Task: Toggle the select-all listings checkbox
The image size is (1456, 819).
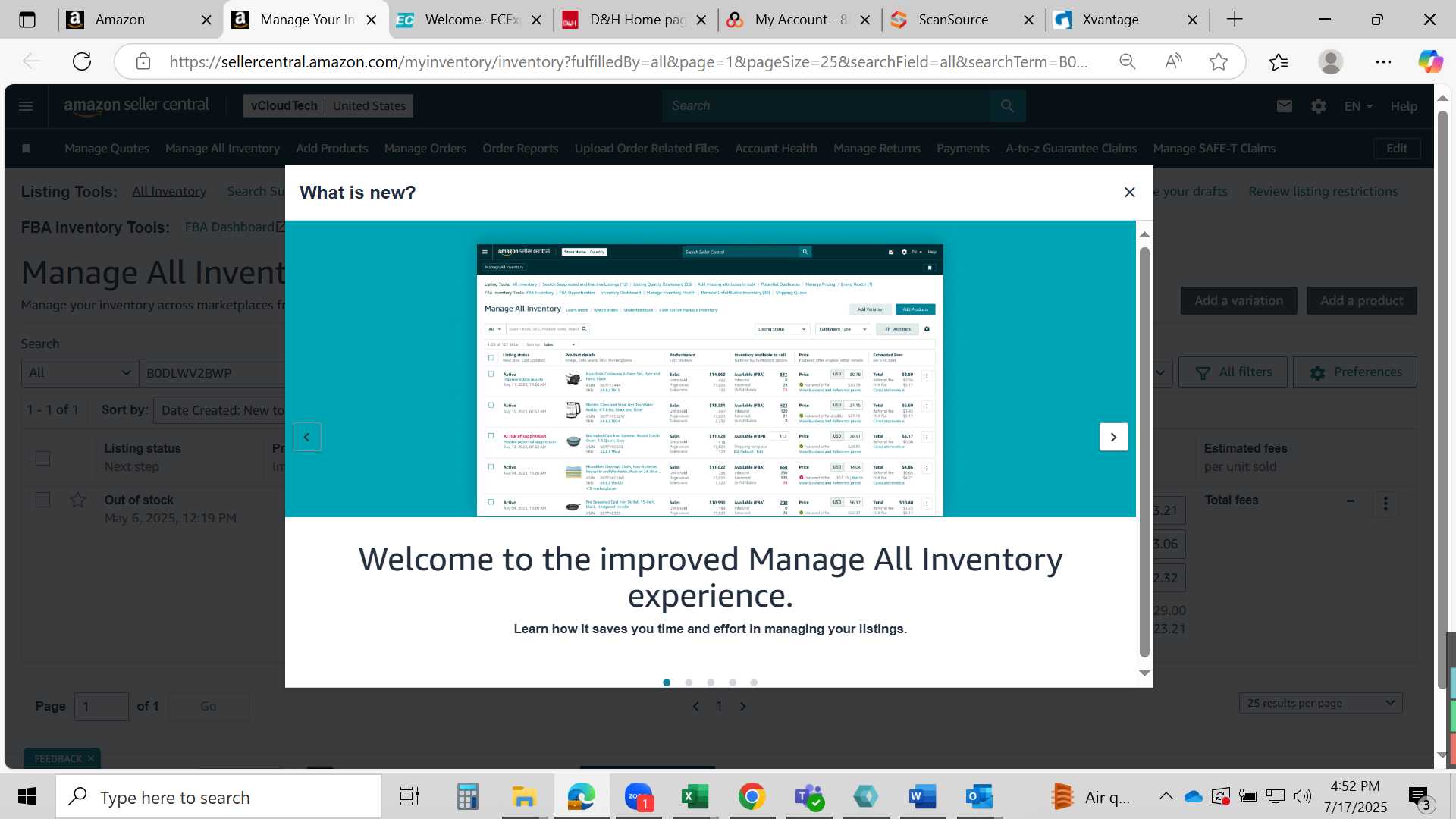Action: (43, 458)
